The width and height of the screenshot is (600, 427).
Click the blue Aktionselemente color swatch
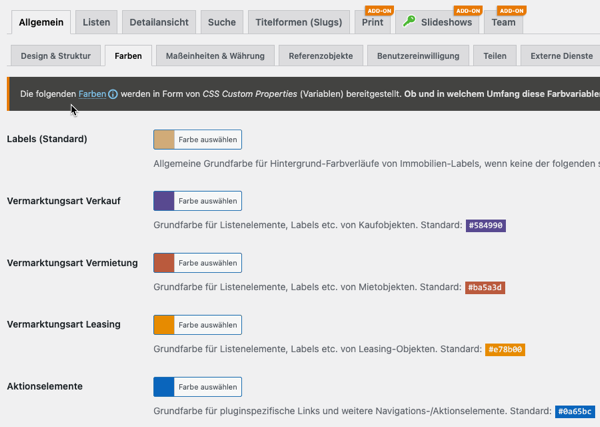pyautogui.click(x=164, y=387)
